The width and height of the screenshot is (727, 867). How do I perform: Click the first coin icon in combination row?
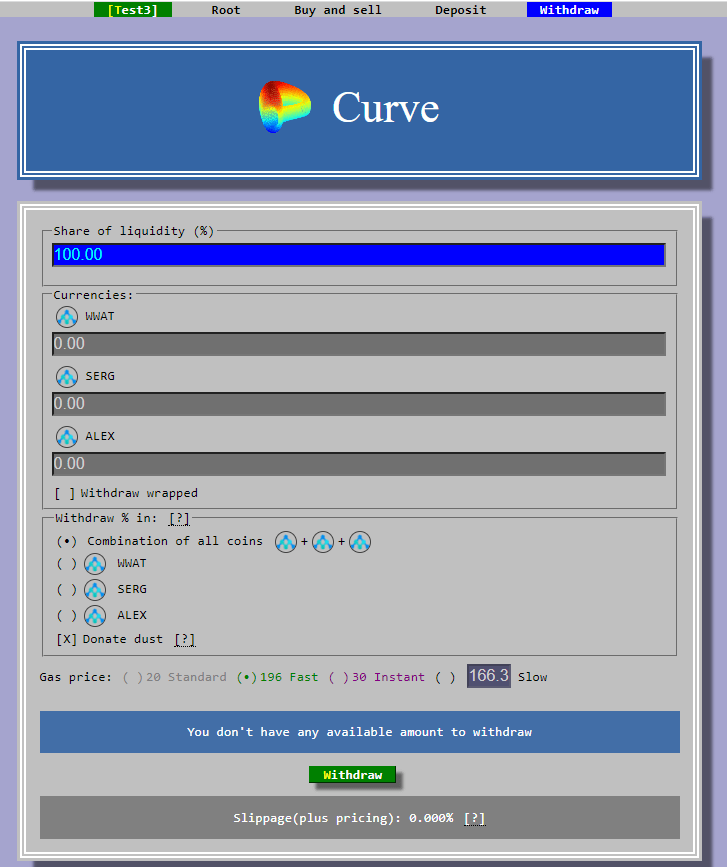click(x=286, y=542)
